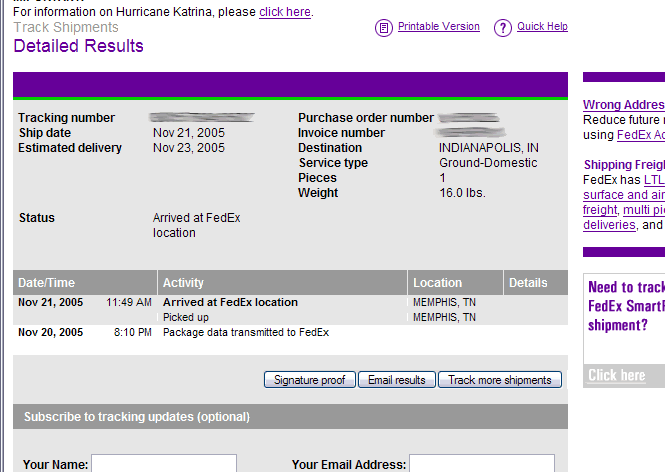Click the Signature proof button
Viewport: 665px width, 472px height.
[310, 380]
